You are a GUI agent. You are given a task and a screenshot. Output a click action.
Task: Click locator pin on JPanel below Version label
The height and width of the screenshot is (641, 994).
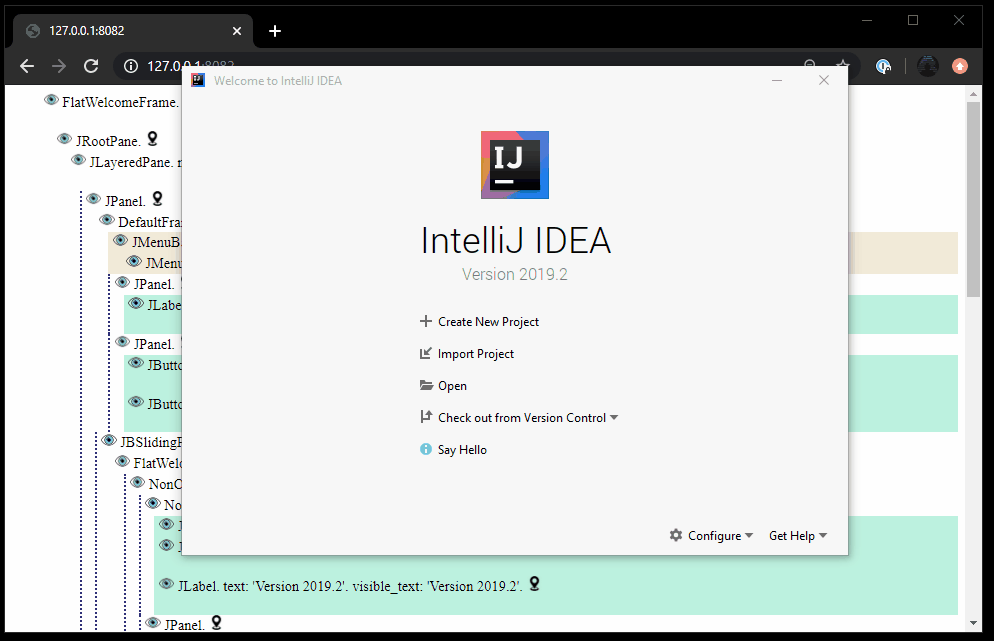[x=216, y=623]
